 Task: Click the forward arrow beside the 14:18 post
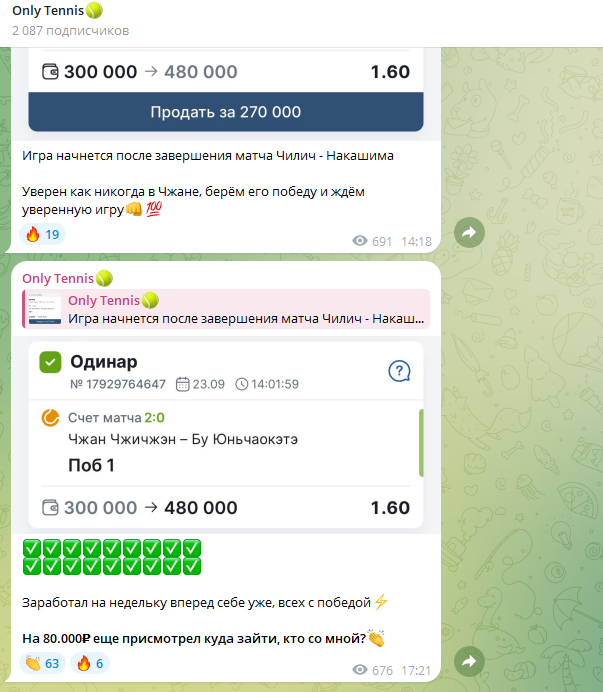[469, 232]
